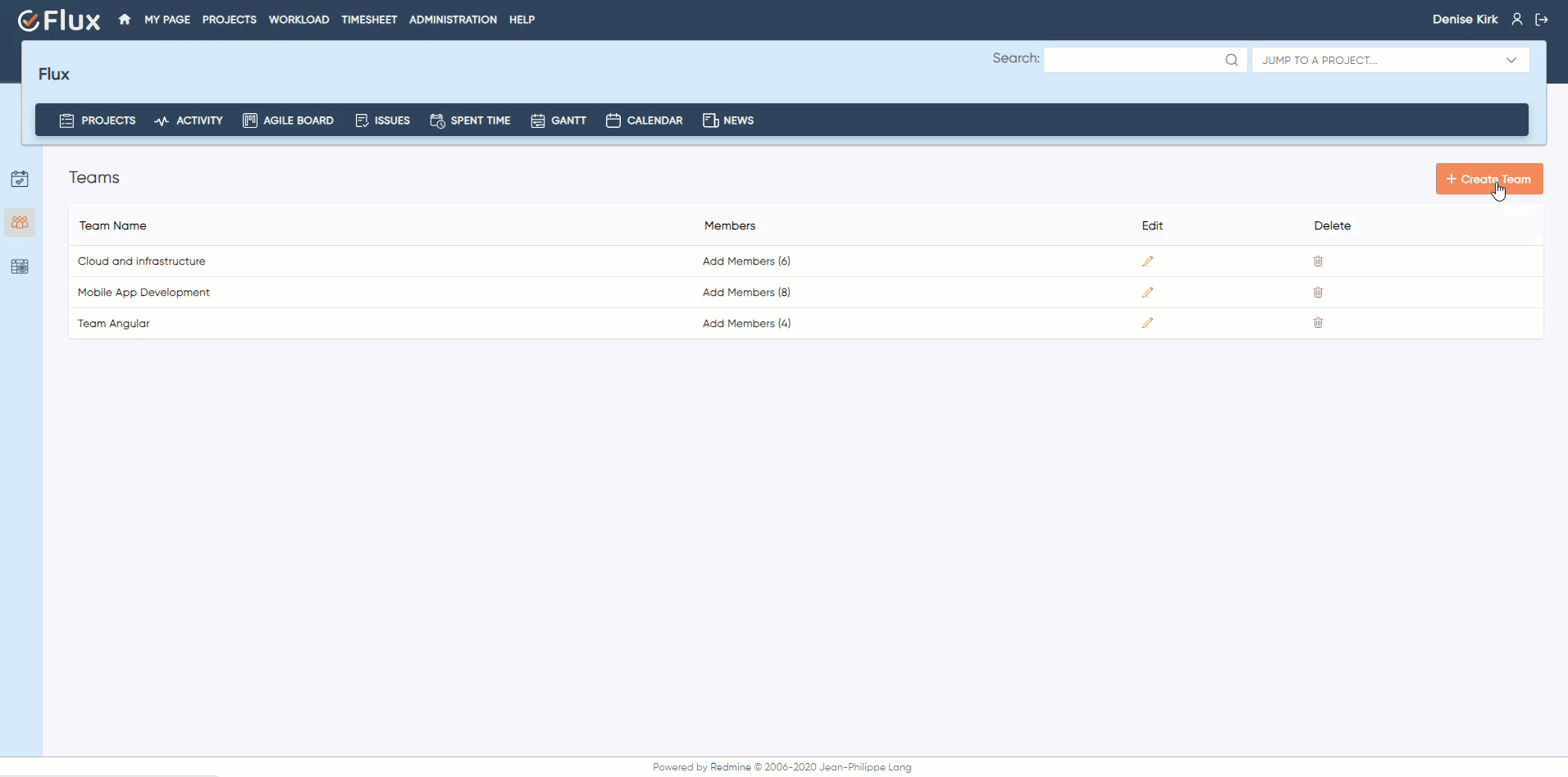
Task: Click the user profile icon for Denise Kirk
Action: tap(1516, 18)
